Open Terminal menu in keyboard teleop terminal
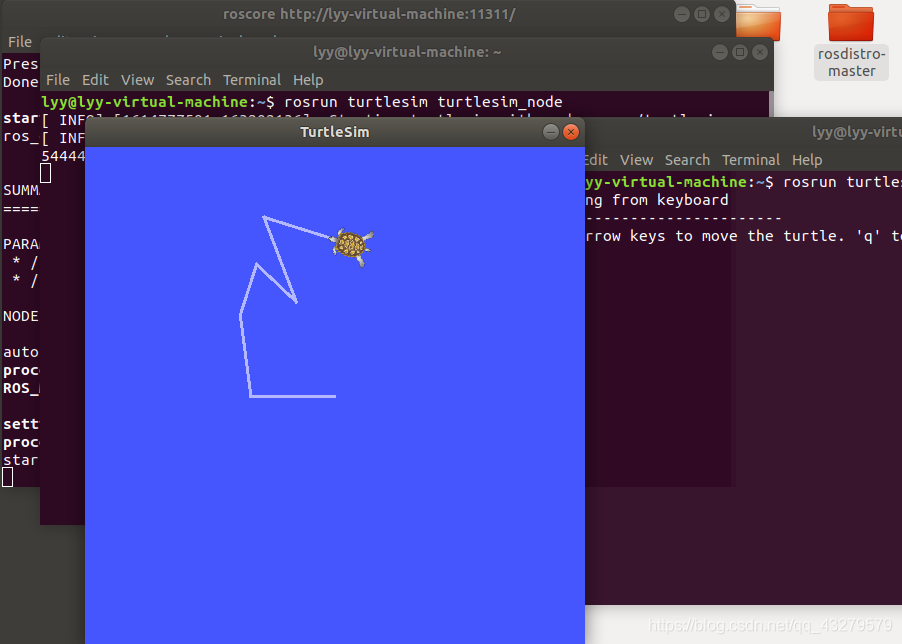902x644 pixels. coord(751,160)
